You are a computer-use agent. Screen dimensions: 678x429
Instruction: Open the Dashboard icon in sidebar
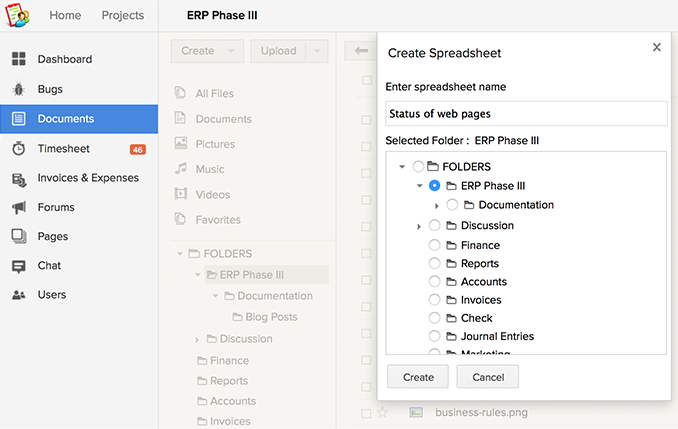pos(19,60)
